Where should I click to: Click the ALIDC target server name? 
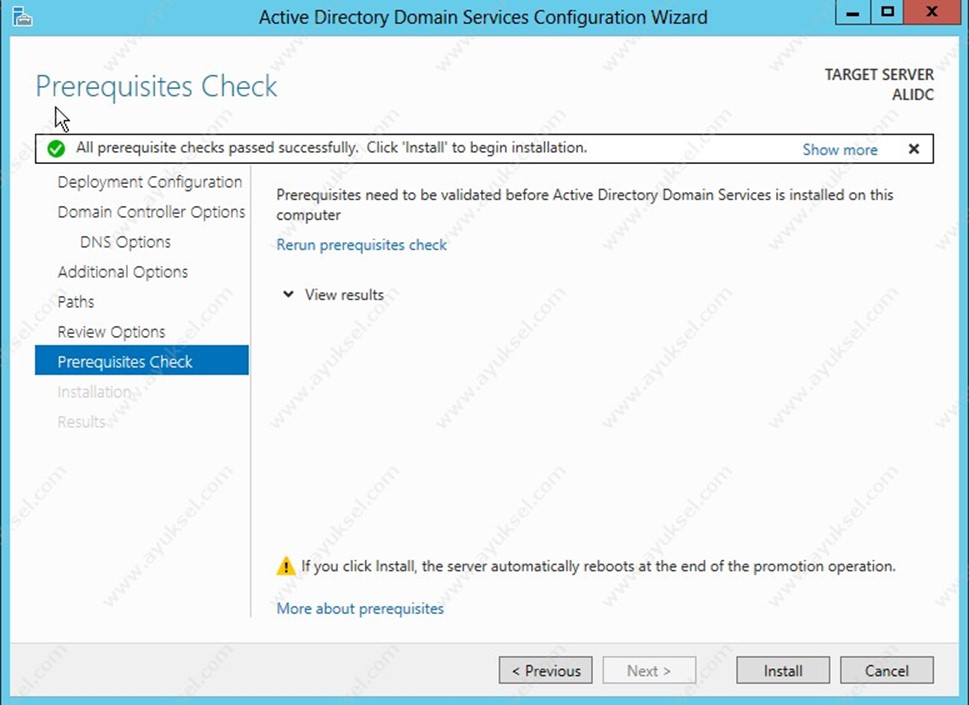913,95
